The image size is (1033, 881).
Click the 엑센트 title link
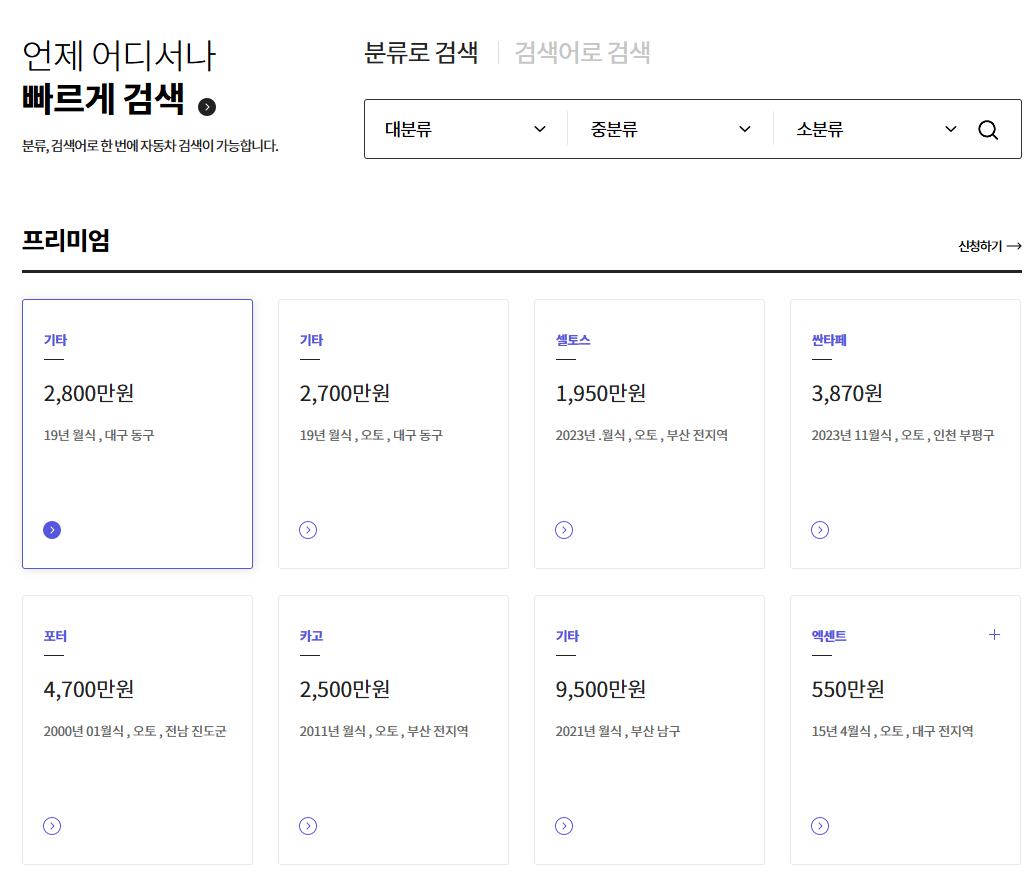(x=829, y=636)
